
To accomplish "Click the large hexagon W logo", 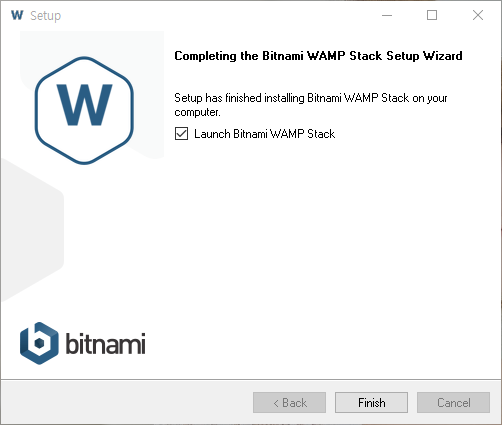I will [x=84, y=110].
